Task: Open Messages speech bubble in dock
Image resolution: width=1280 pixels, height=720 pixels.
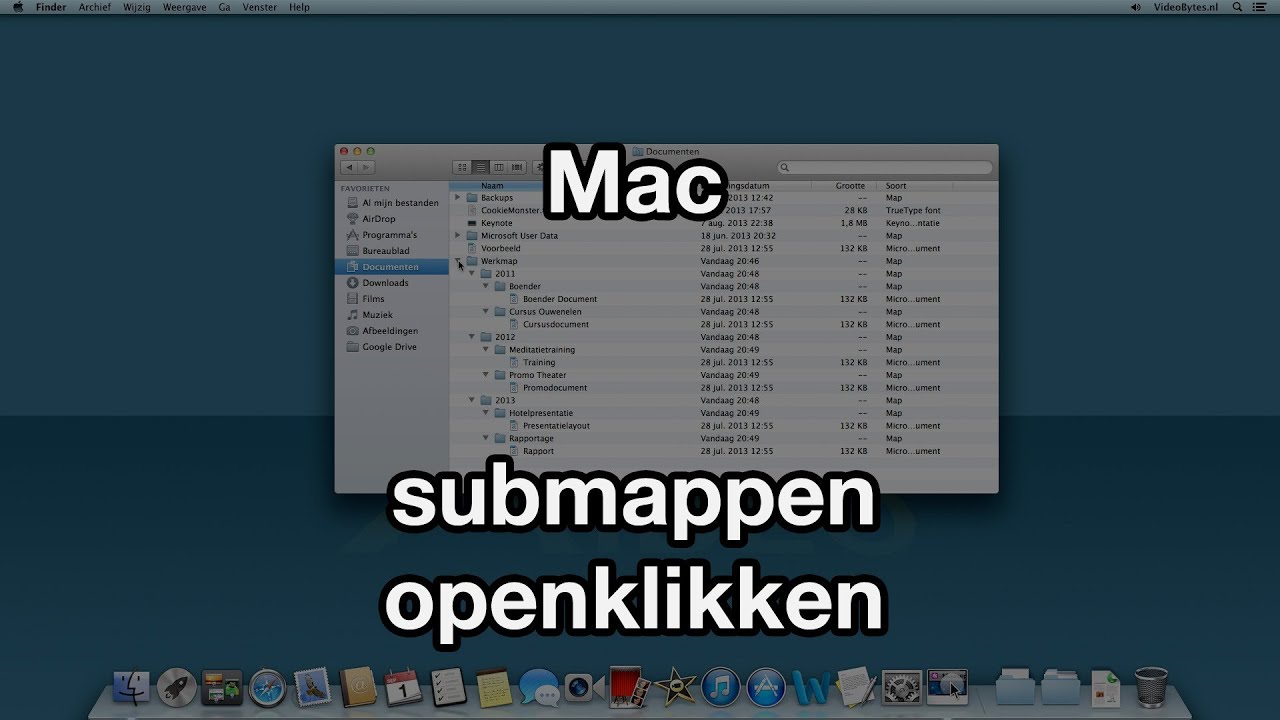Action: pyautogui.click(x=539, y=688)
